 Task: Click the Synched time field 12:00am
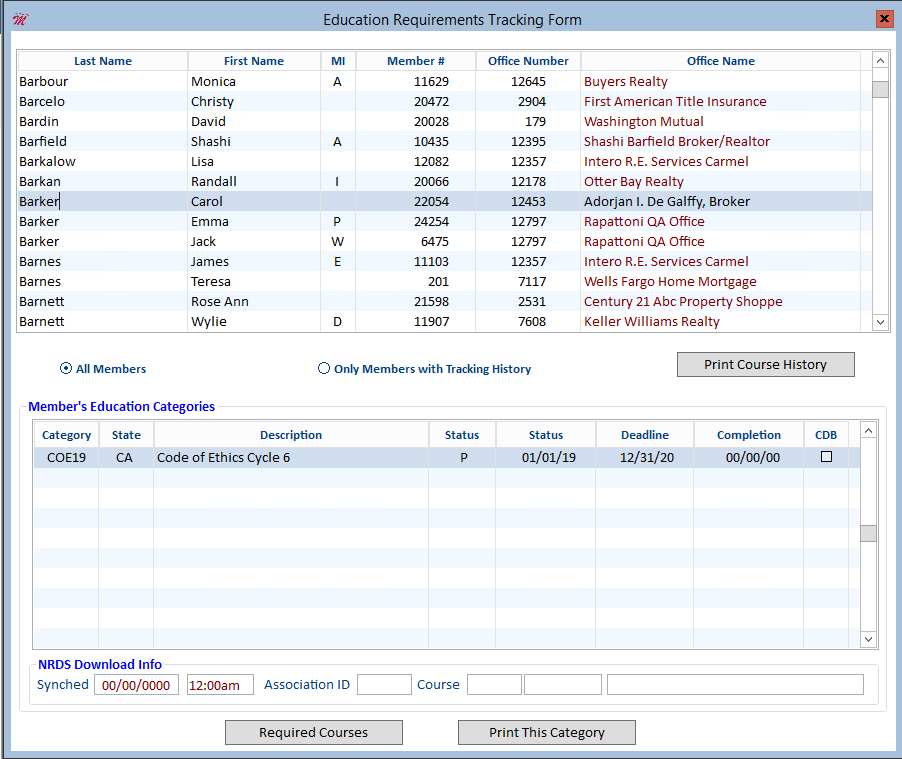pyautogui.click(x=220, y=685)
